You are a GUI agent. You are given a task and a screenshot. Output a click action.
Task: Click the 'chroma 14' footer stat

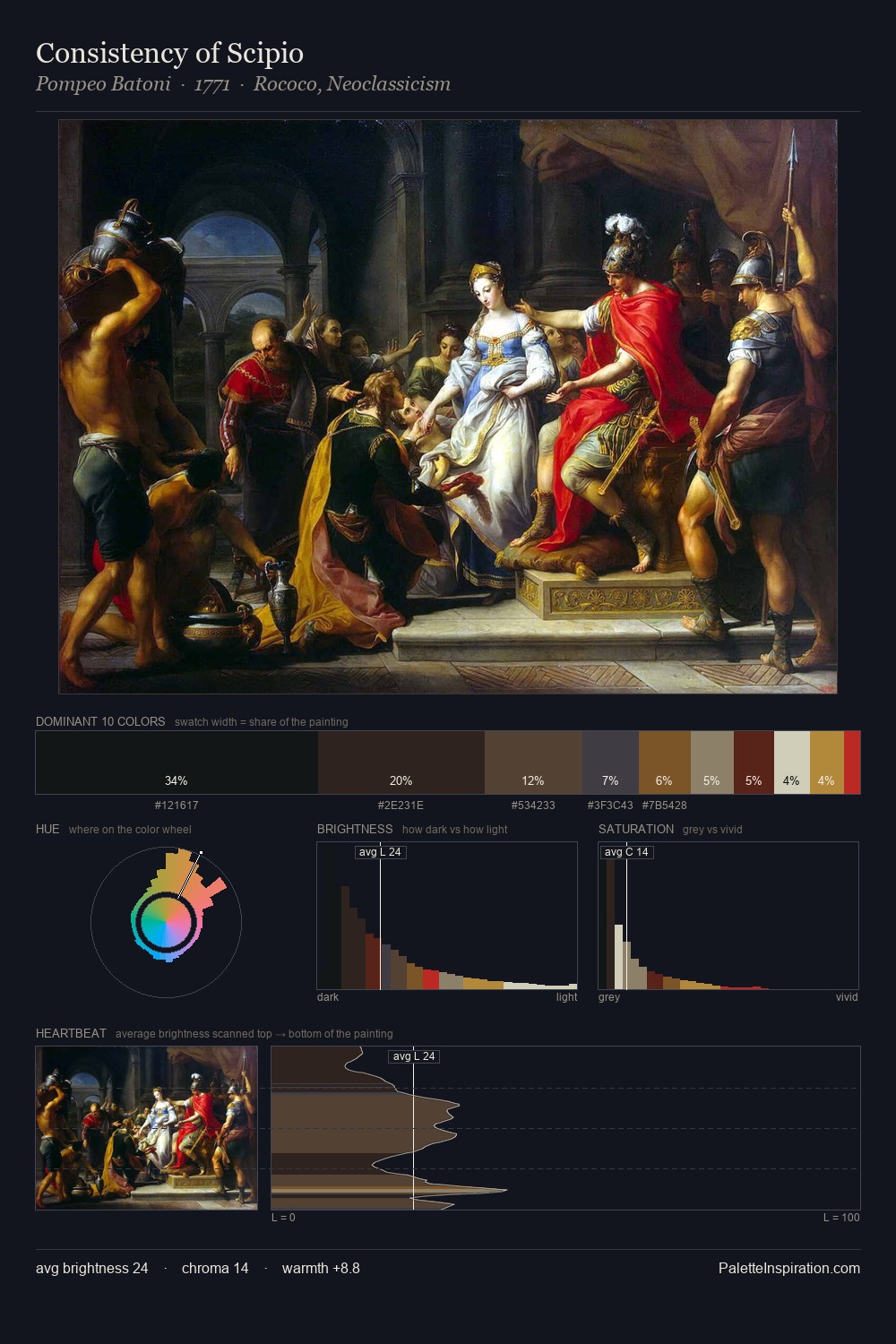coord(215,1268)
